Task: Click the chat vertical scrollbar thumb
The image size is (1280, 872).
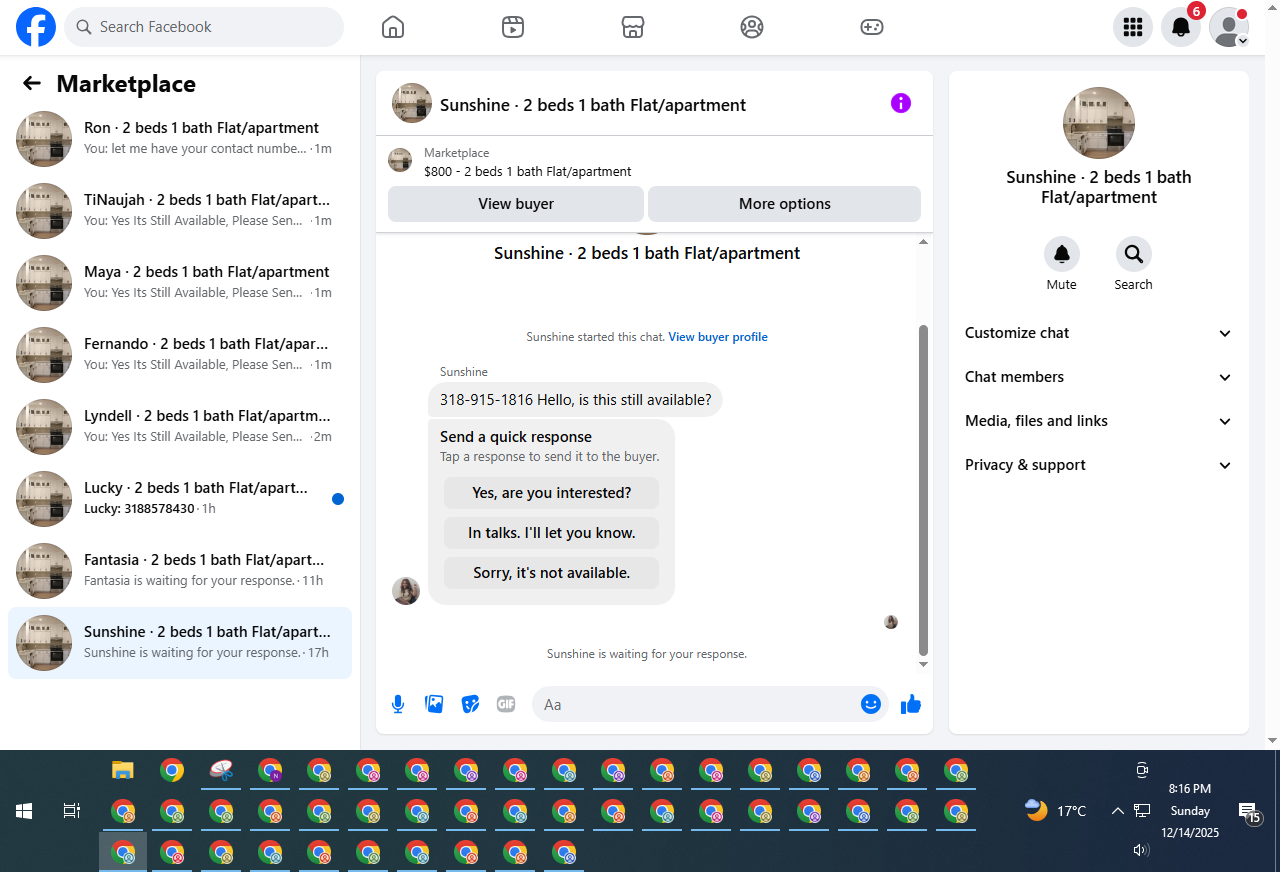Action: tap(924, 490)
